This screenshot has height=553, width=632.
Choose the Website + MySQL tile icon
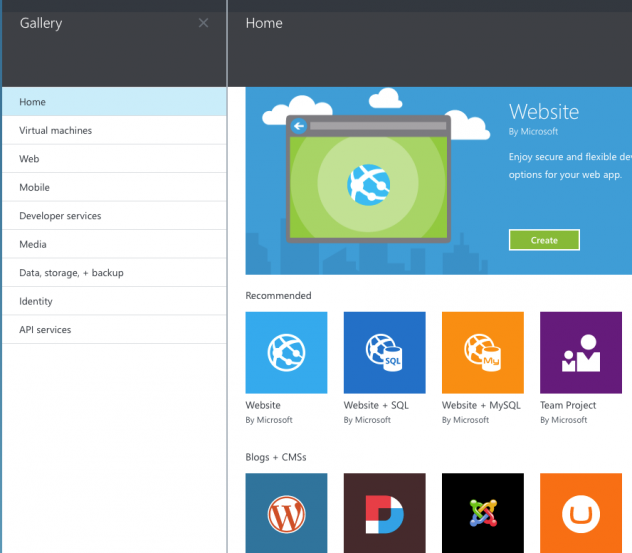[482, 352]
